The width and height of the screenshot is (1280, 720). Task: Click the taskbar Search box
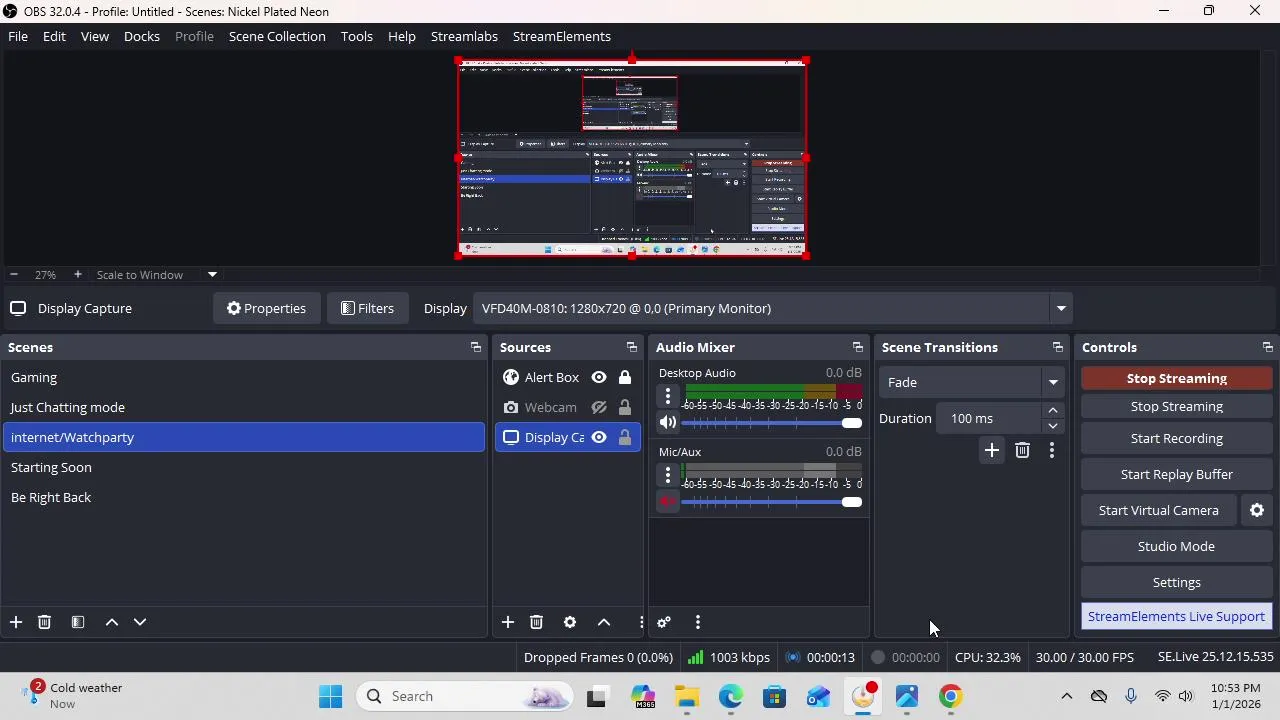(x=465, y=696)
